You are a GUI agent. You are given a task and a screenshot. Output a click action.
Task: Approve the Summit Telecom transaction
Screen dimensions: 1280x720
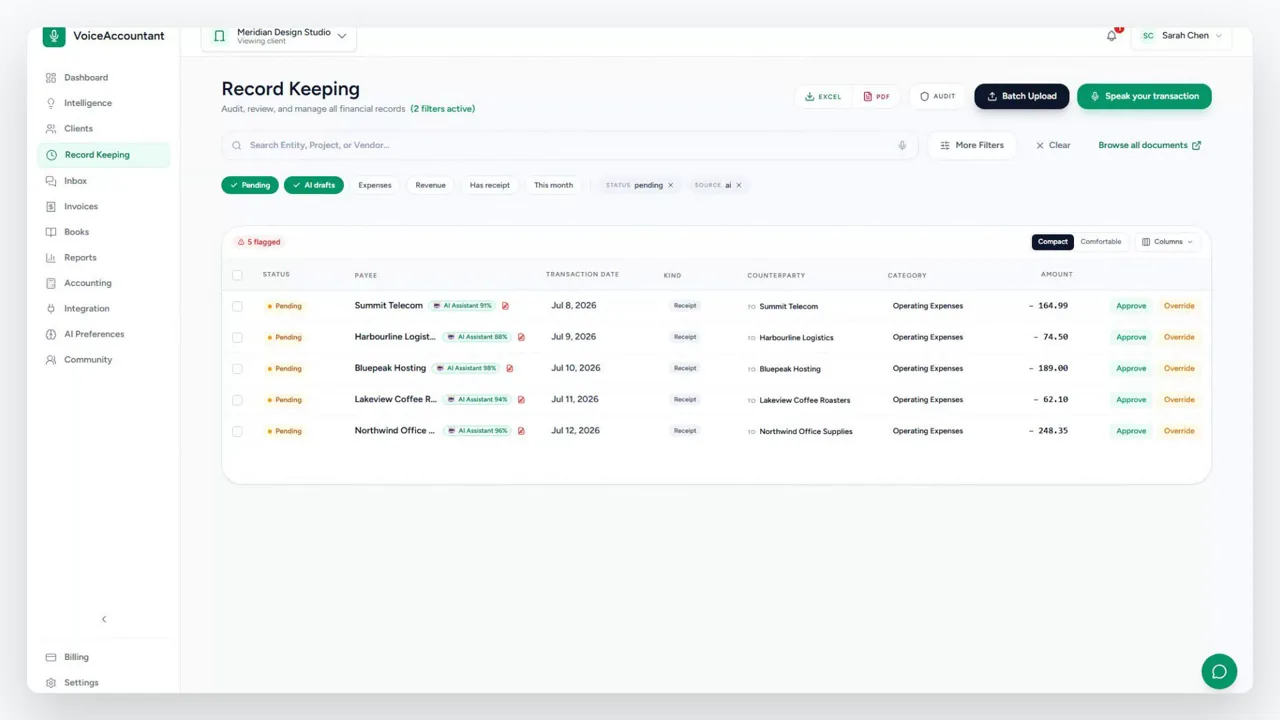1131,306
